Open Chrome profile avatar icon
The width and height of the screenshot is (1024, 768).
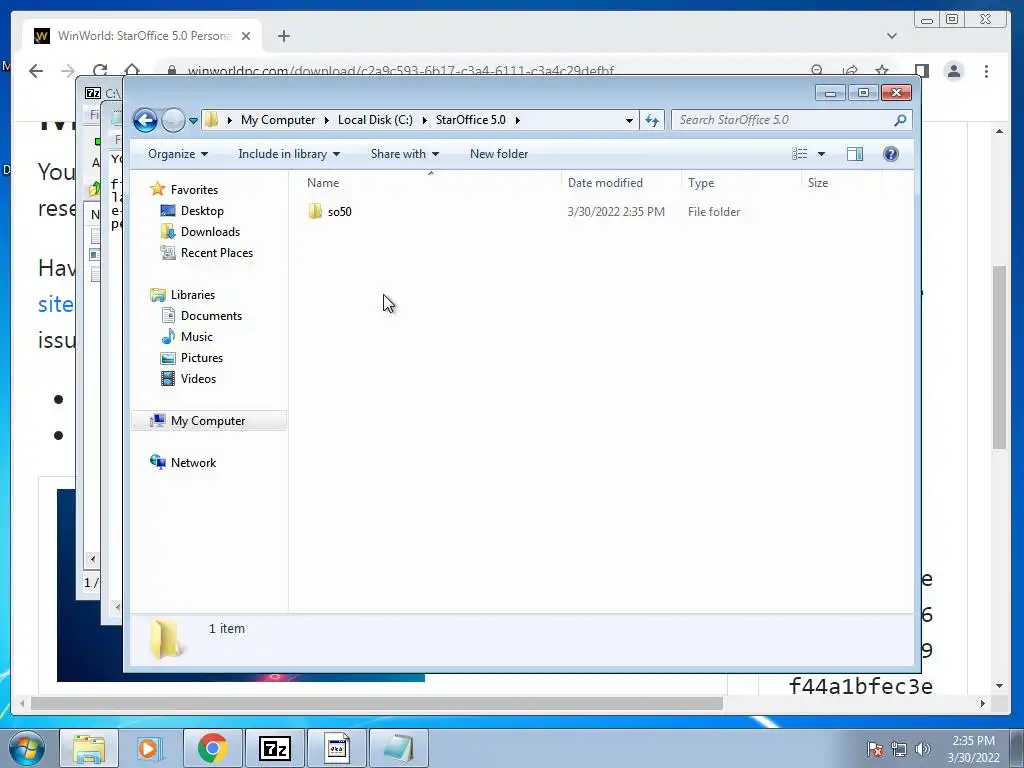(x=953, y=71)
